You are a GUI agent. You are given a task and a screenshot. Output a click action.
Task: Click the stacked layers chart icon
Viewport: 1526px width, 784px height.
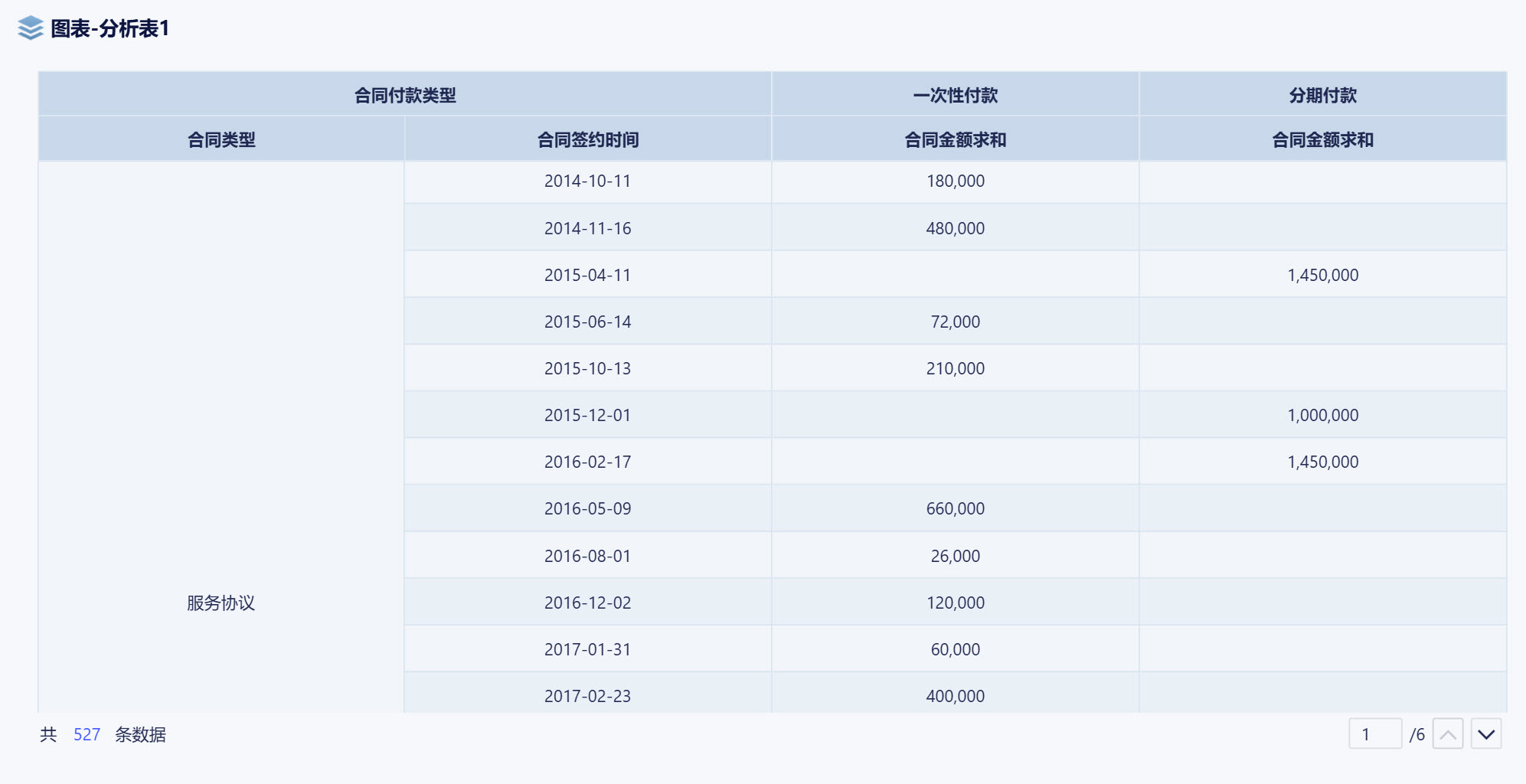click(x=30, y=28)
